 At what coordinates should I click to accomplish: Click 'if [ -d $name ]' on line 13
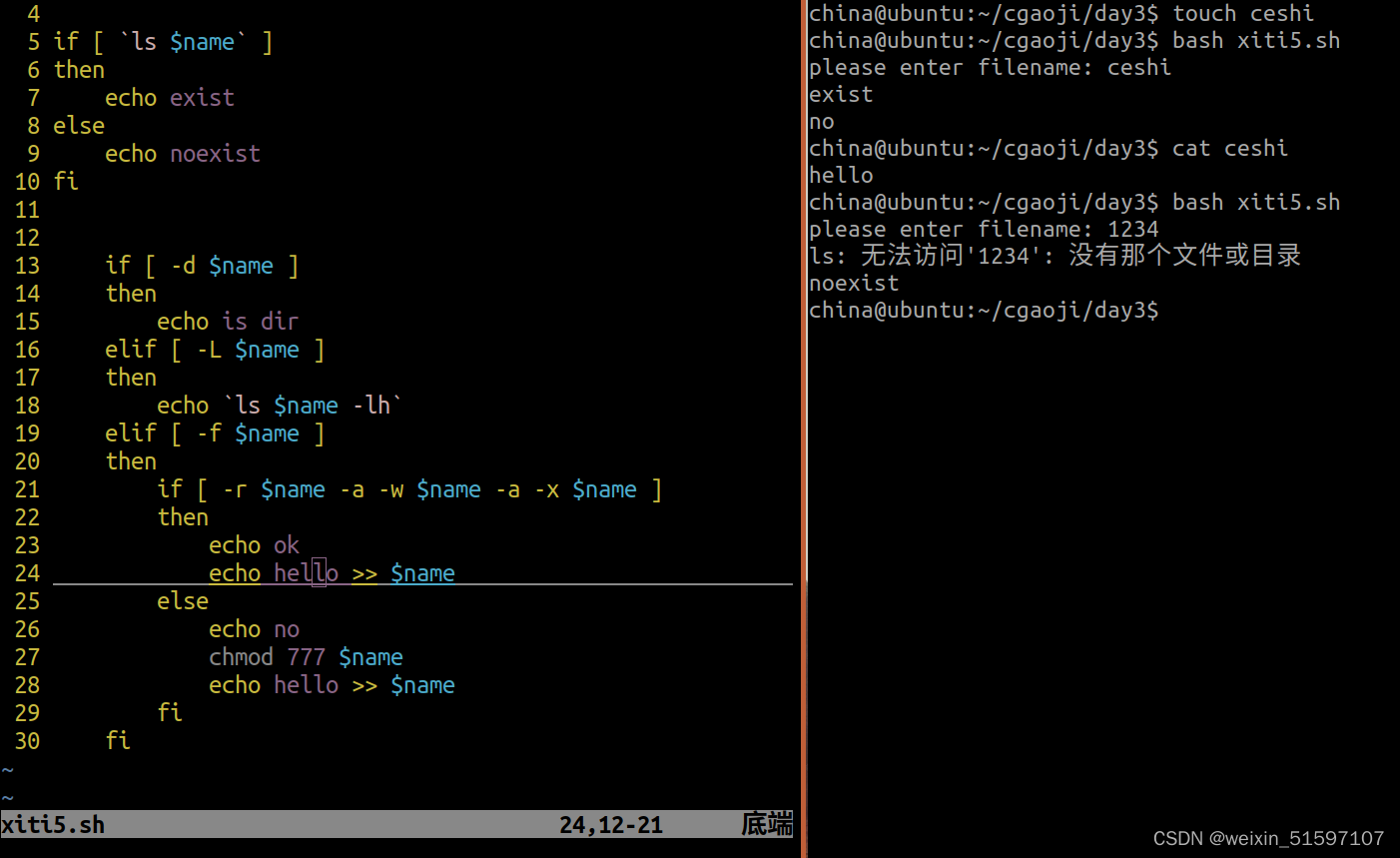[203, 266]
